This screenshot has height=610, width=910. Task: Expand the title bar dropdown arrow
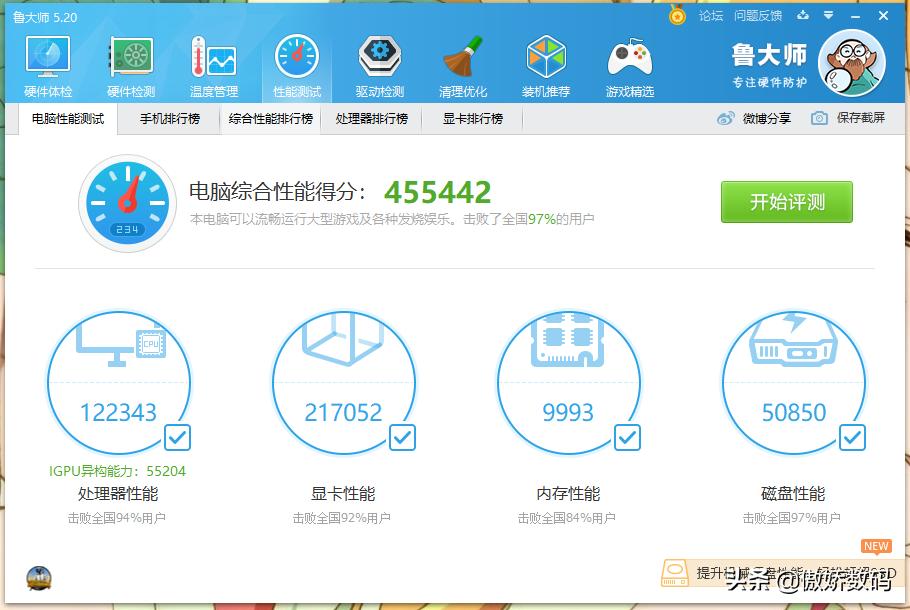pos(826,16)
